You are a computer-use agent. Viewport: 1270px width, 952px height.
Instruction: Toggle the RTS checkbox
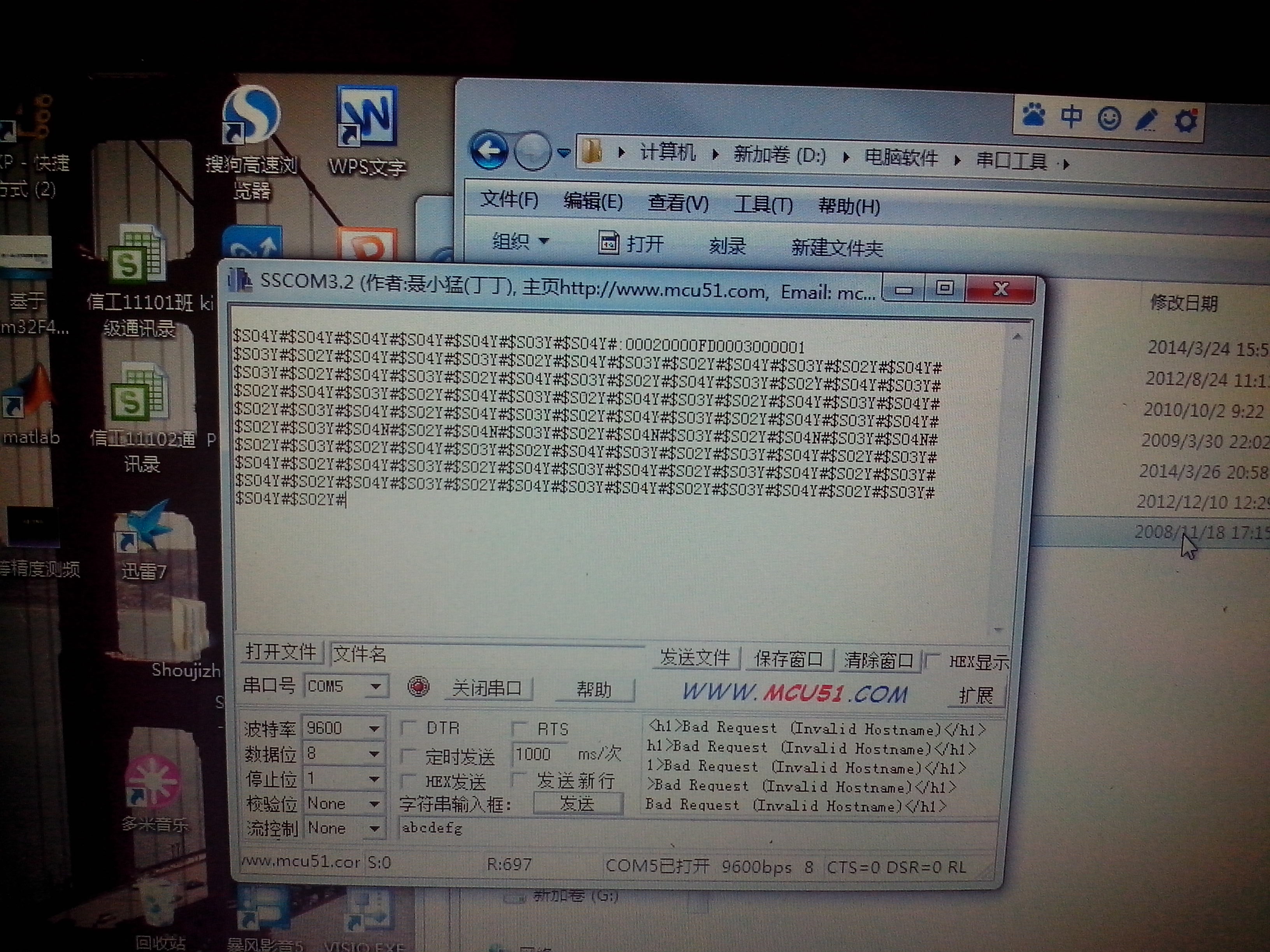tap(519, 728)
